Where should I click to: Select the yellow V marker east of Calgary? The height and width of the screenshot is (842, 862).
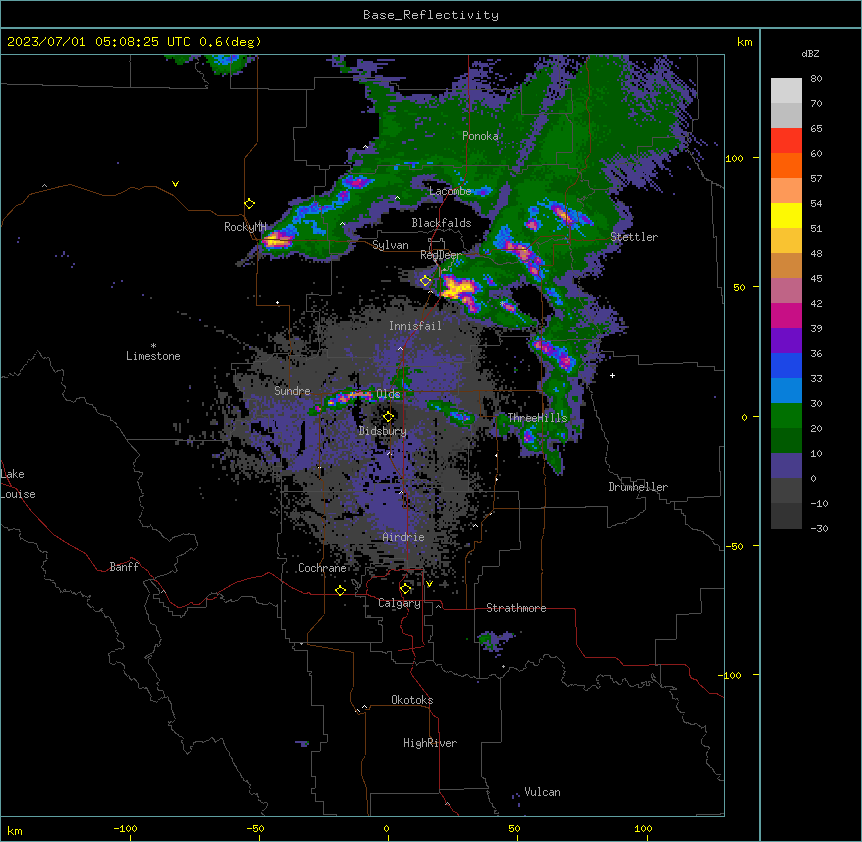(429, 584)
